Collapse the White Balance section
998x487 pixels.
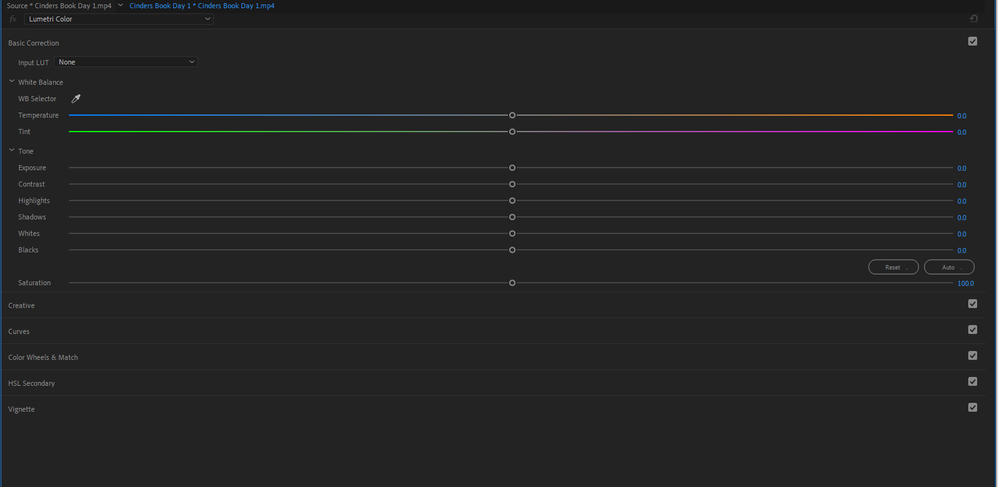[12, 82]
